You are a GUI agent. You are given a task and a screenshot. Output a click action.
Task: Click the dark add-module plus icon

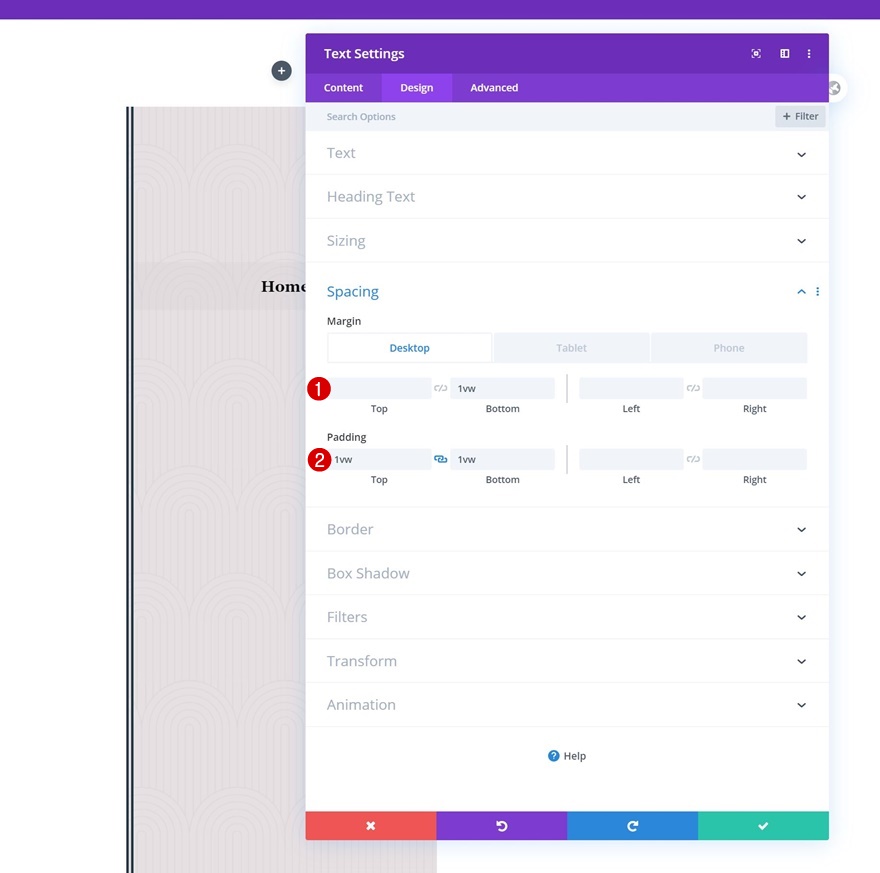[x=281, y=71]
